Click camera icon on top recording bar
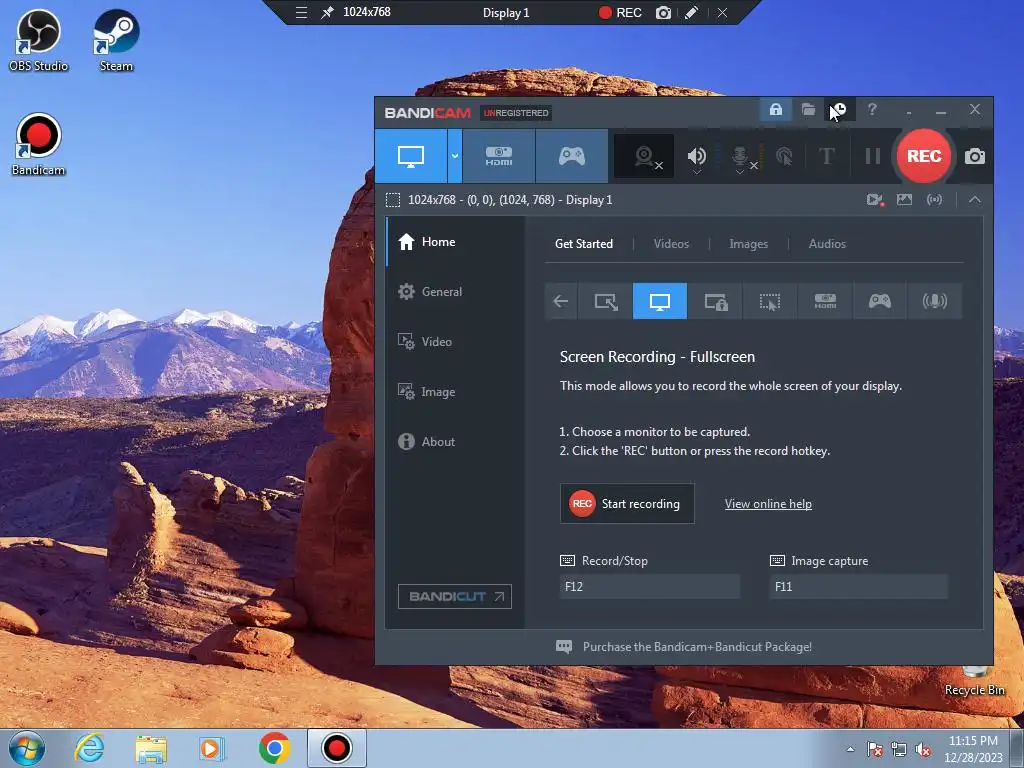 tap(663, 12)
